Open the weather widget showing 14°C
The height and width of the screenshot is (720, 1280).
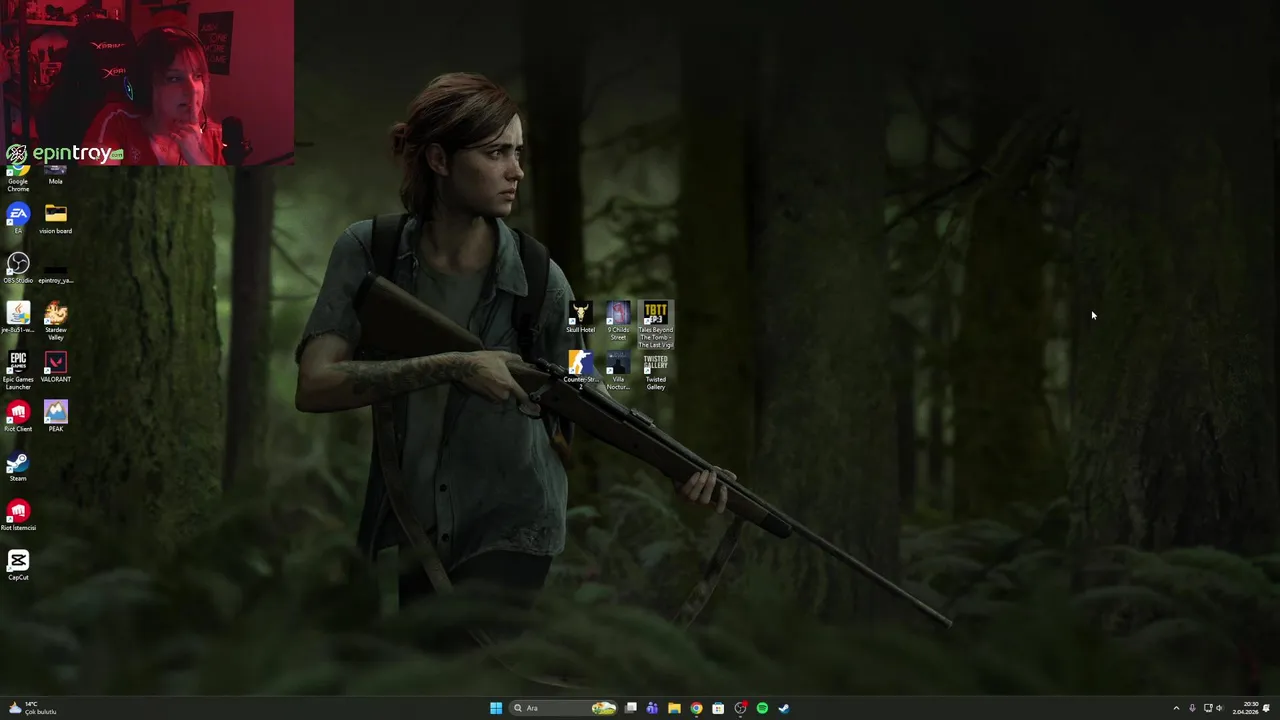[x=32, y=708]
